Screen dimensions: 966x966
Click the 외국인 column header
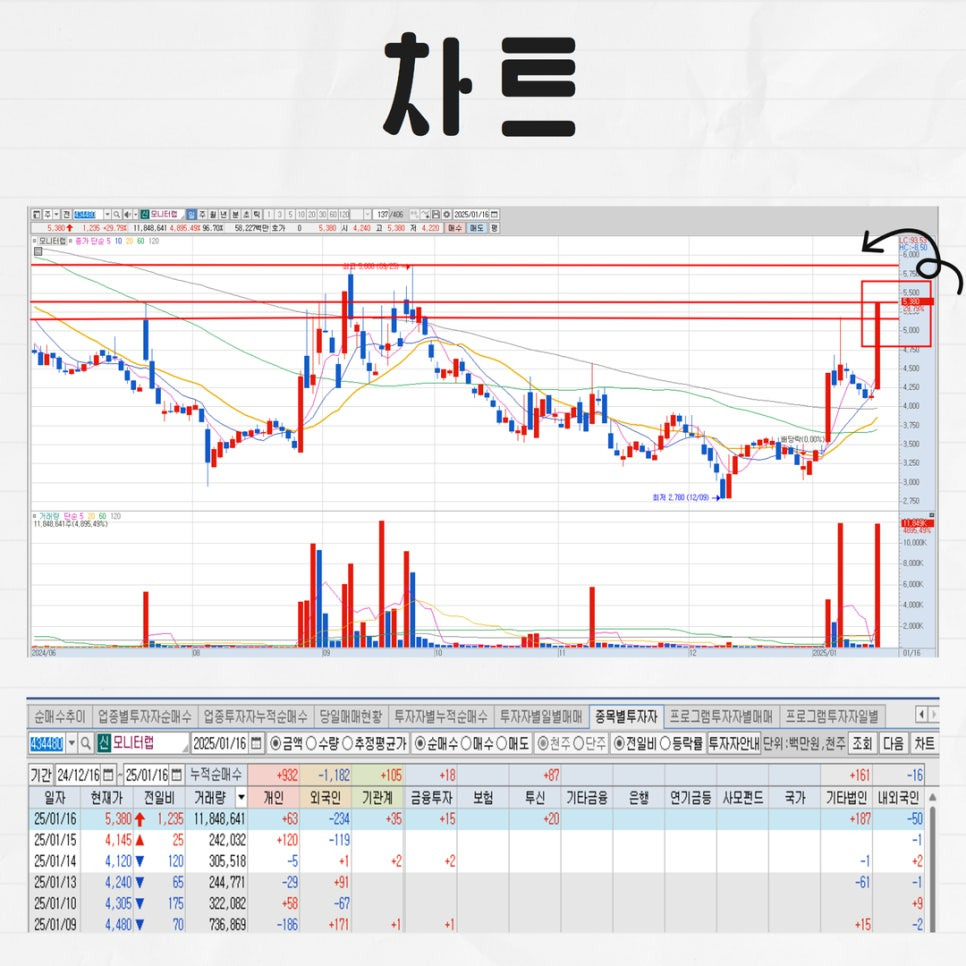(325, 797)
